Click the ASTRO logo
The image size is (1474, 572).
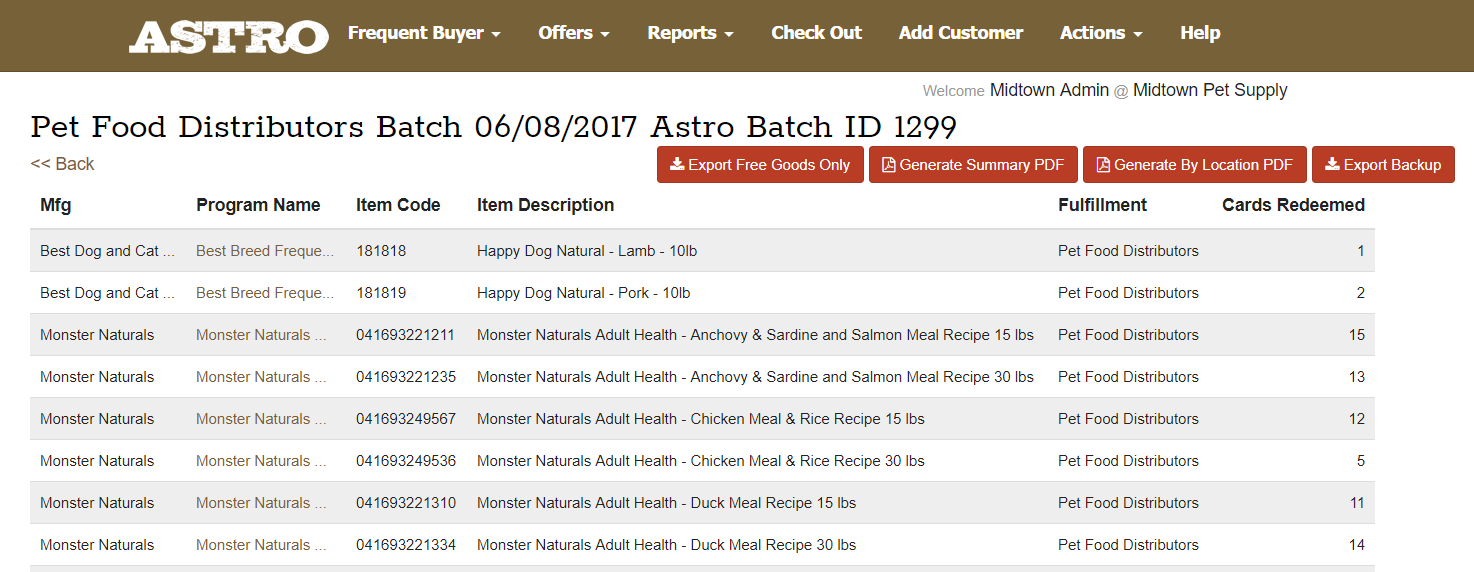pos(229,36)
